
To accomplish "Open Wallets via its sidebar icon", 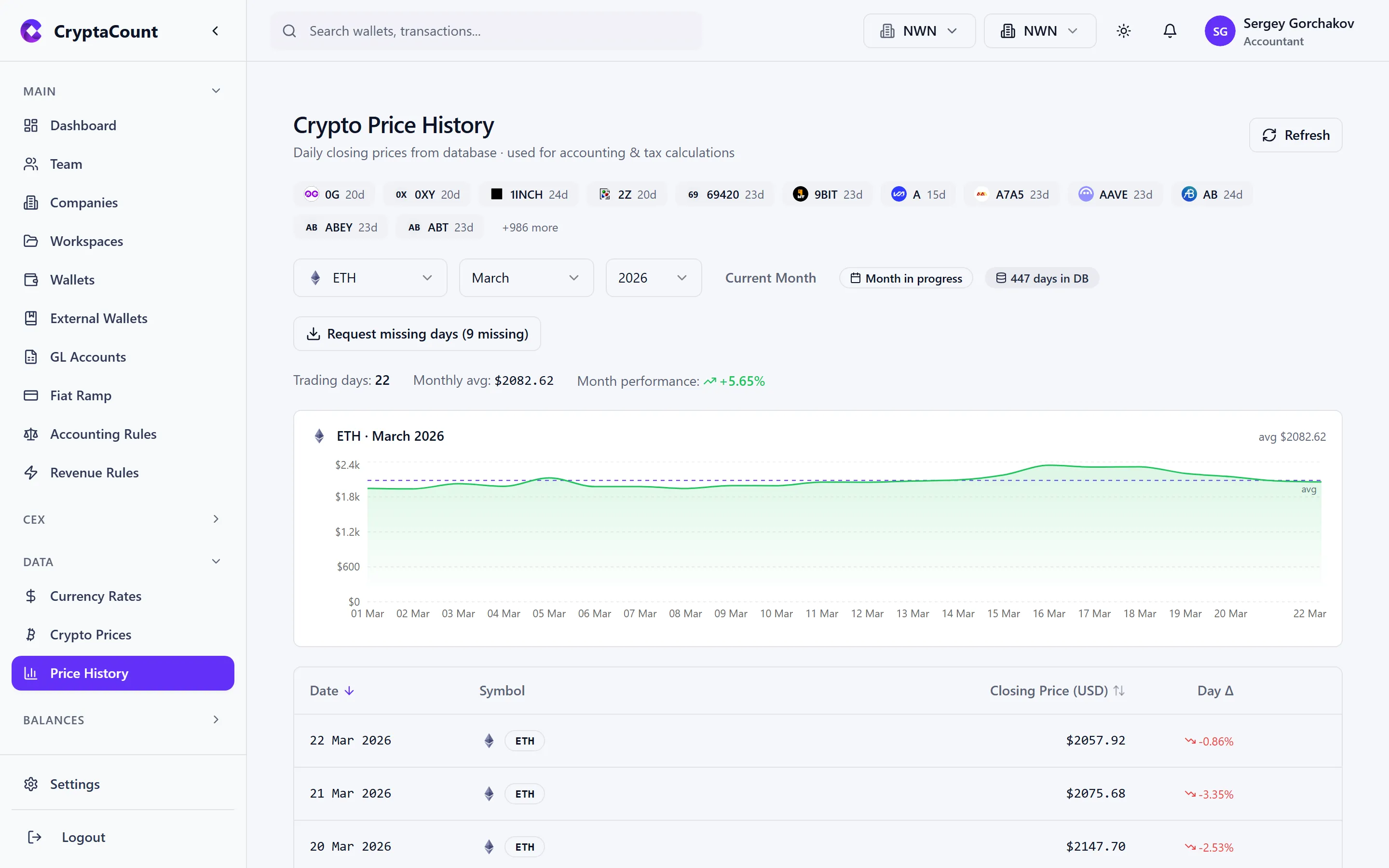I will tap(31, 280).
